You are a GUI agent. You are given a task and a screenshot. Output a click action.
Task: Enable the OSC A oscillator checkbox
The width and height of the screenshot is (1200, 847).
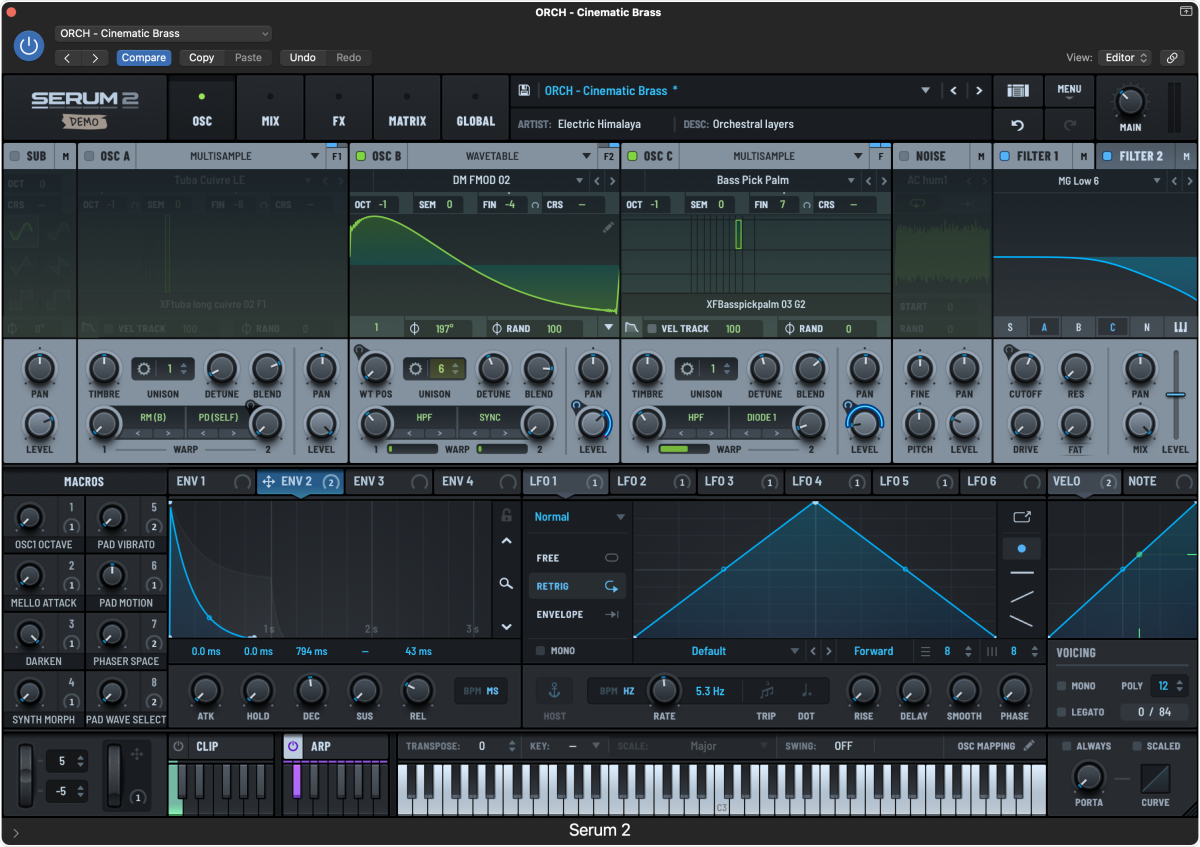[x=89, y=156]
